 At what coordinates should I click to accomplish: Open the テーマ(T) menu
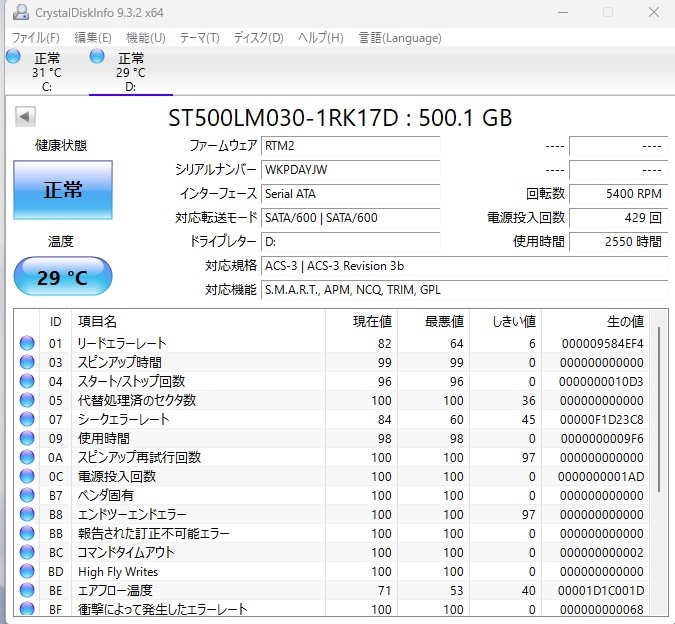[x=200, y=38]
